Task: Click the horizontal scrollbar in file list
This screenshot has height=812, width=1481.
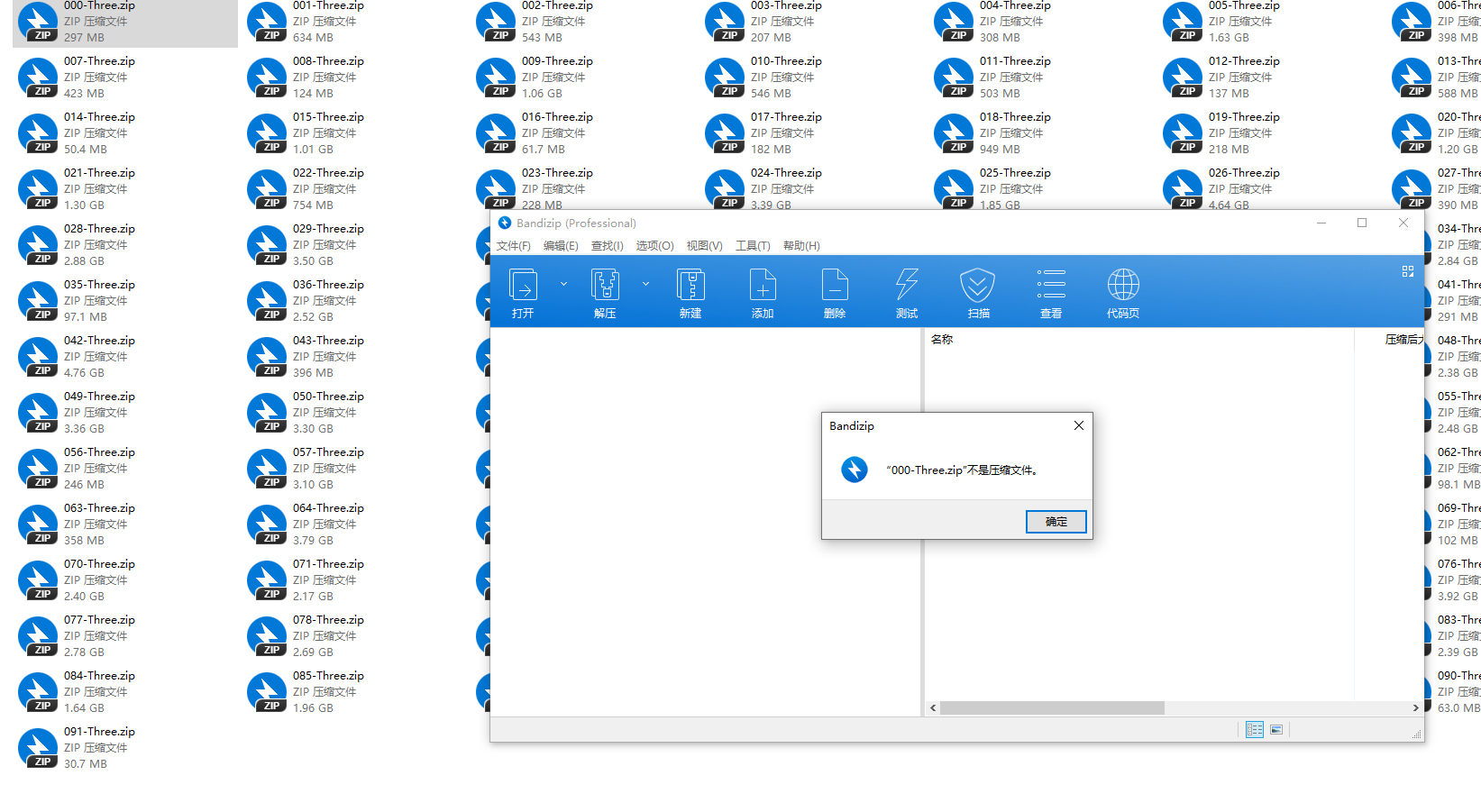Action: tap(1051, 708)
